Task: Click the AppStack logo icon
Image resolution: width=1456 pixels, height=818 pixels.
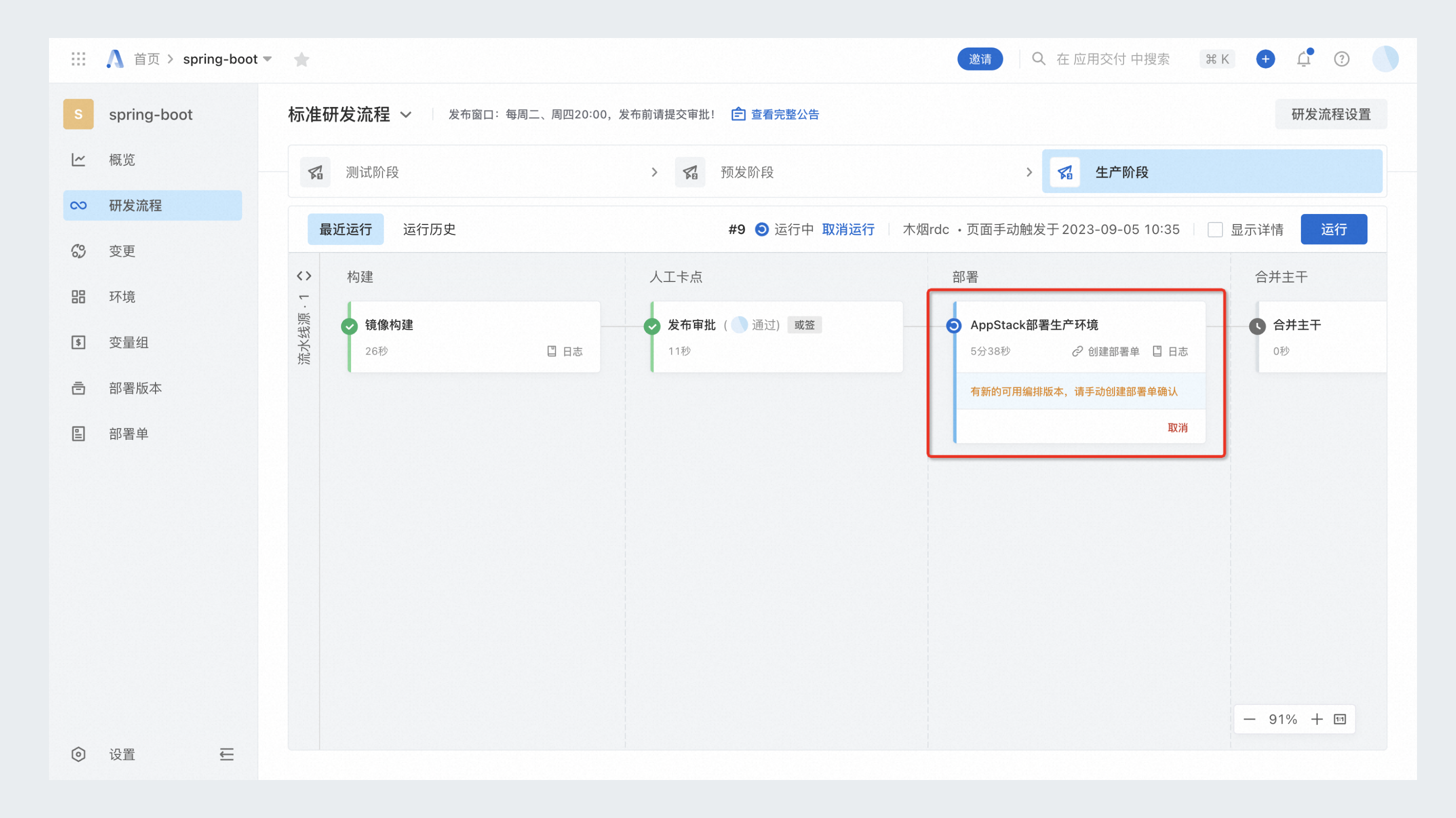Action: (114, 59)
